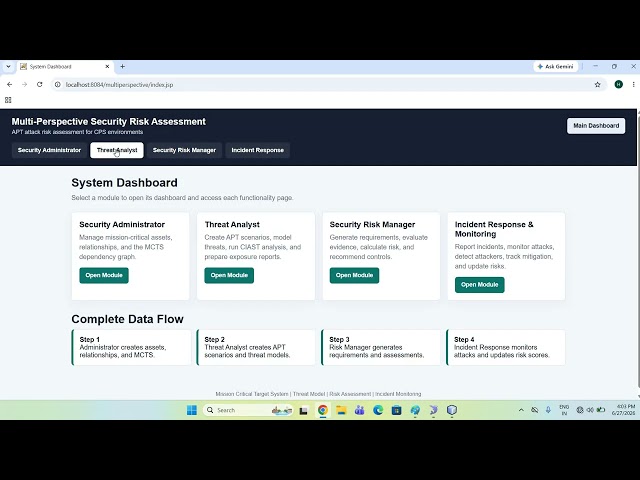Image resolution: width=640 pixels, height=480 pixels.
Task: Click the Ask Gemini button
Action: (556, 67)
